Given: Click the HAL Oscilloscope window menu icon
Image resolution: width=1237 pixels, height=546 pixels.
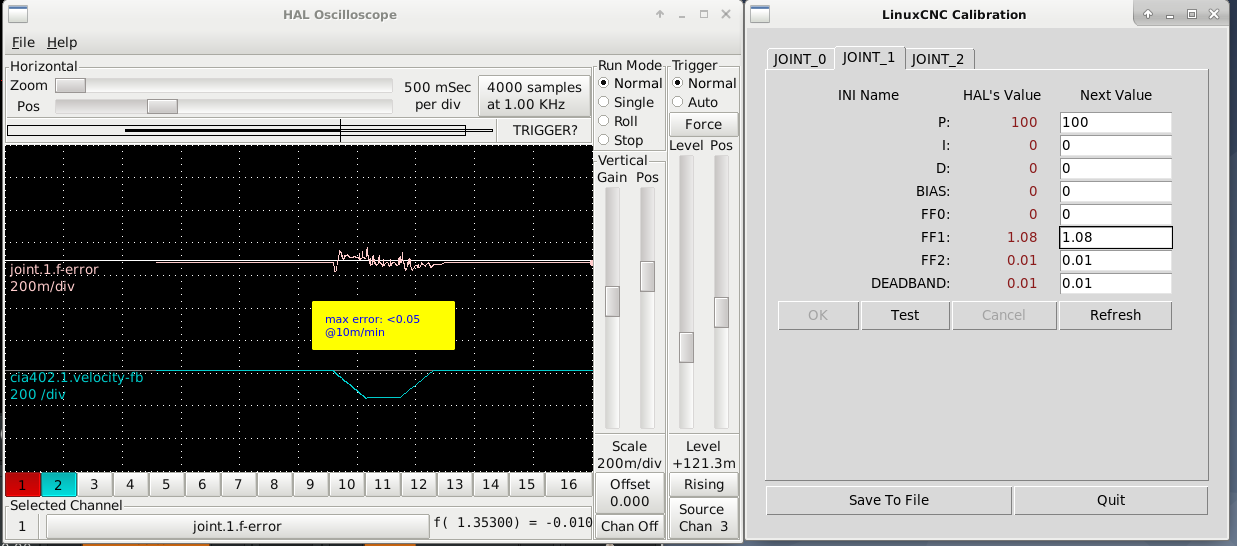Looking at the screenshot, I should coord(17,14).
